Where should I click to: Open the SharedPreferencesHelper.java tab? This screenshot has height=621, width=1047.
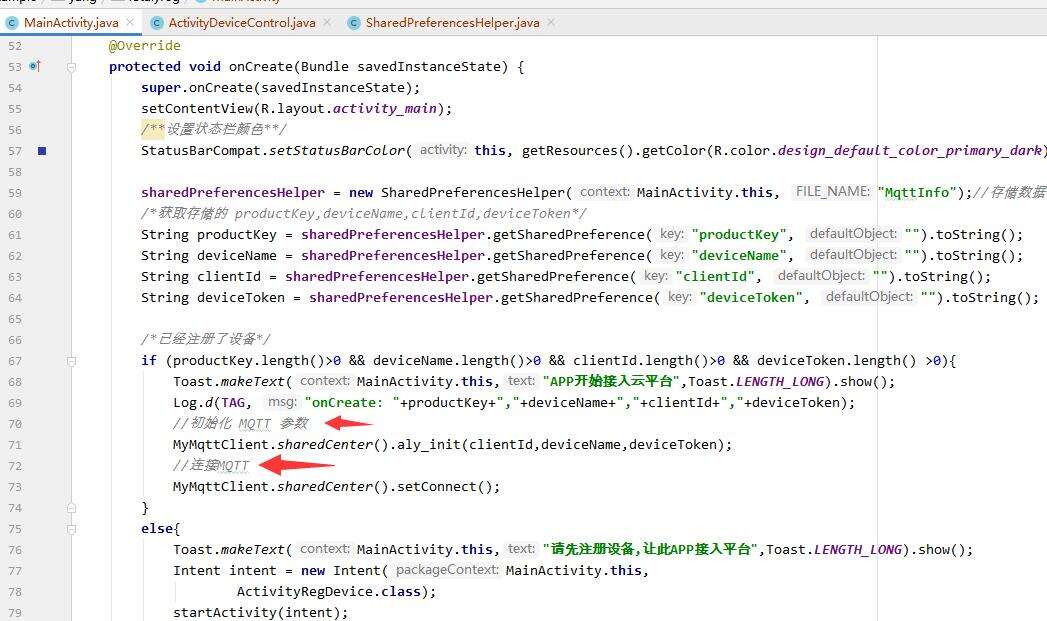[454, 22]
